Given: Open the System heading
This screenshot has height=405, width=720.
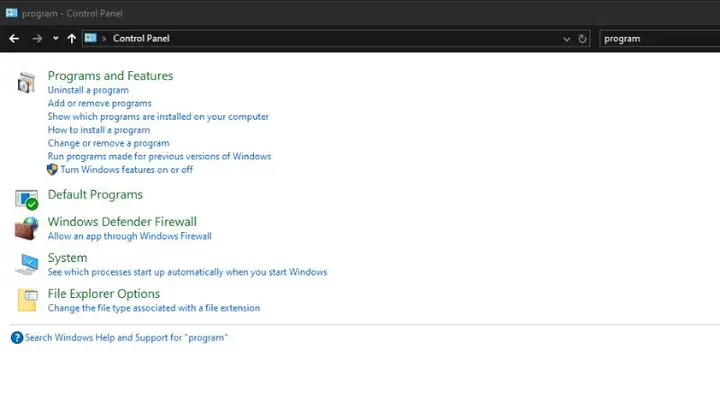Looking at the screenshot, I should pyautogui.click(x=68, y=258).
